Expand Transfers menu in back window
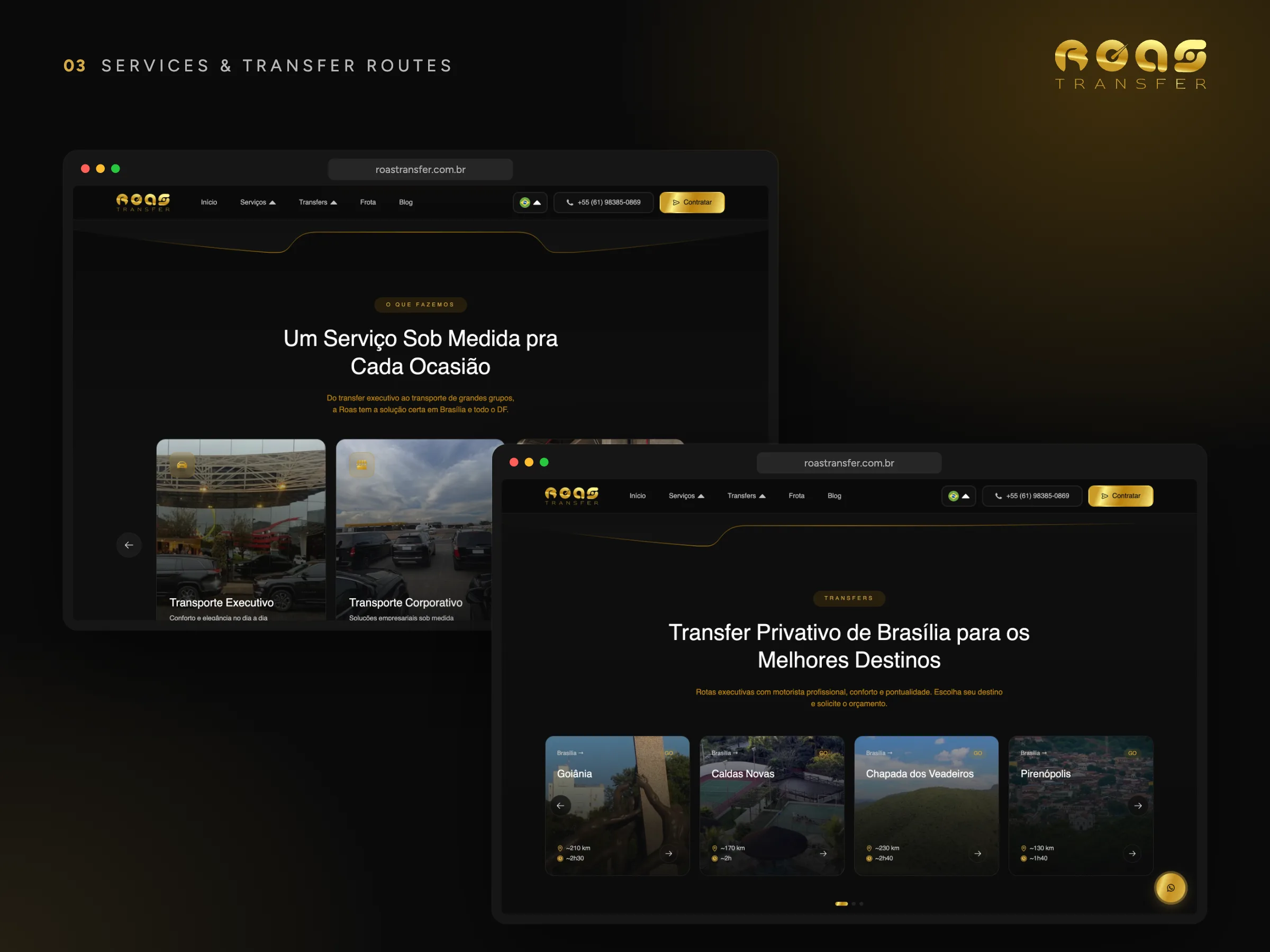This screenshot has width=1270, height=952. (317, 202)
